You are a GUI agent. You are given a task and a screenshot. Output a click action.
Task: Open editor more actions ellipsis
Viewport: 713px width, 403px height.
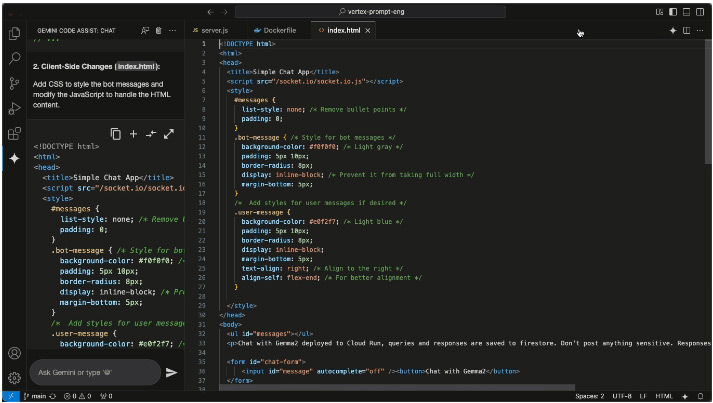700,30
